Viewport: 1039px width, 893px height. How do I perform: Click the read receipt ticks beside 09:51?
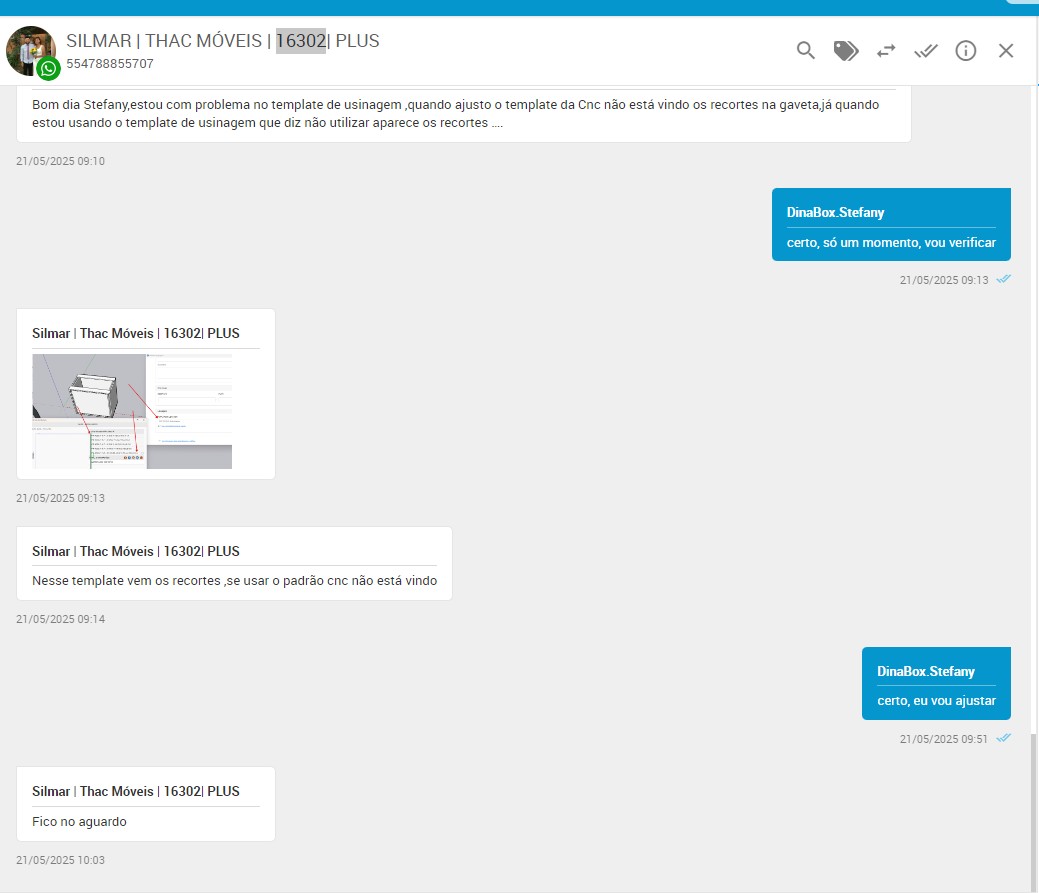1003,738
